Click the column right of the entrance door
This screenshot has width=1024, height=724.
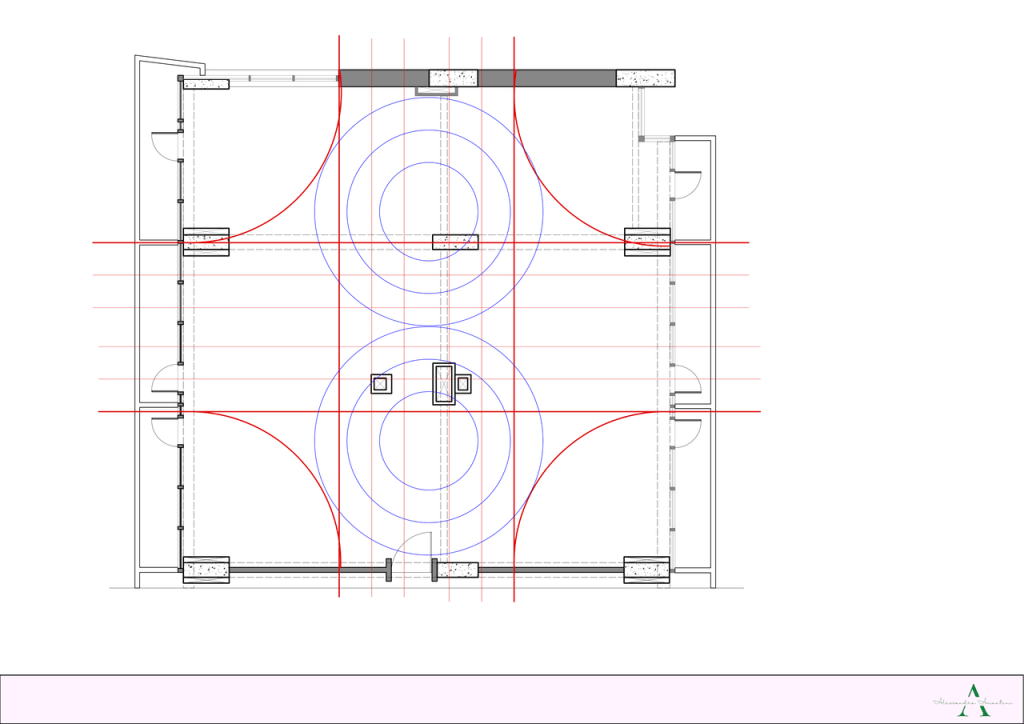point(457,570)
